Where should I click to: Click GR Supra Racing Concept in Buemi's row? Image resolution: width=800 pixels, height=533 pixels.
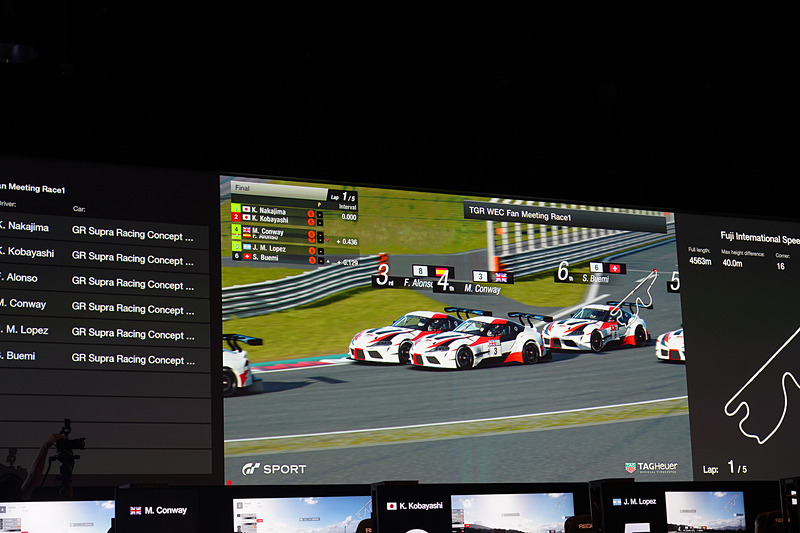pos(133,359)
